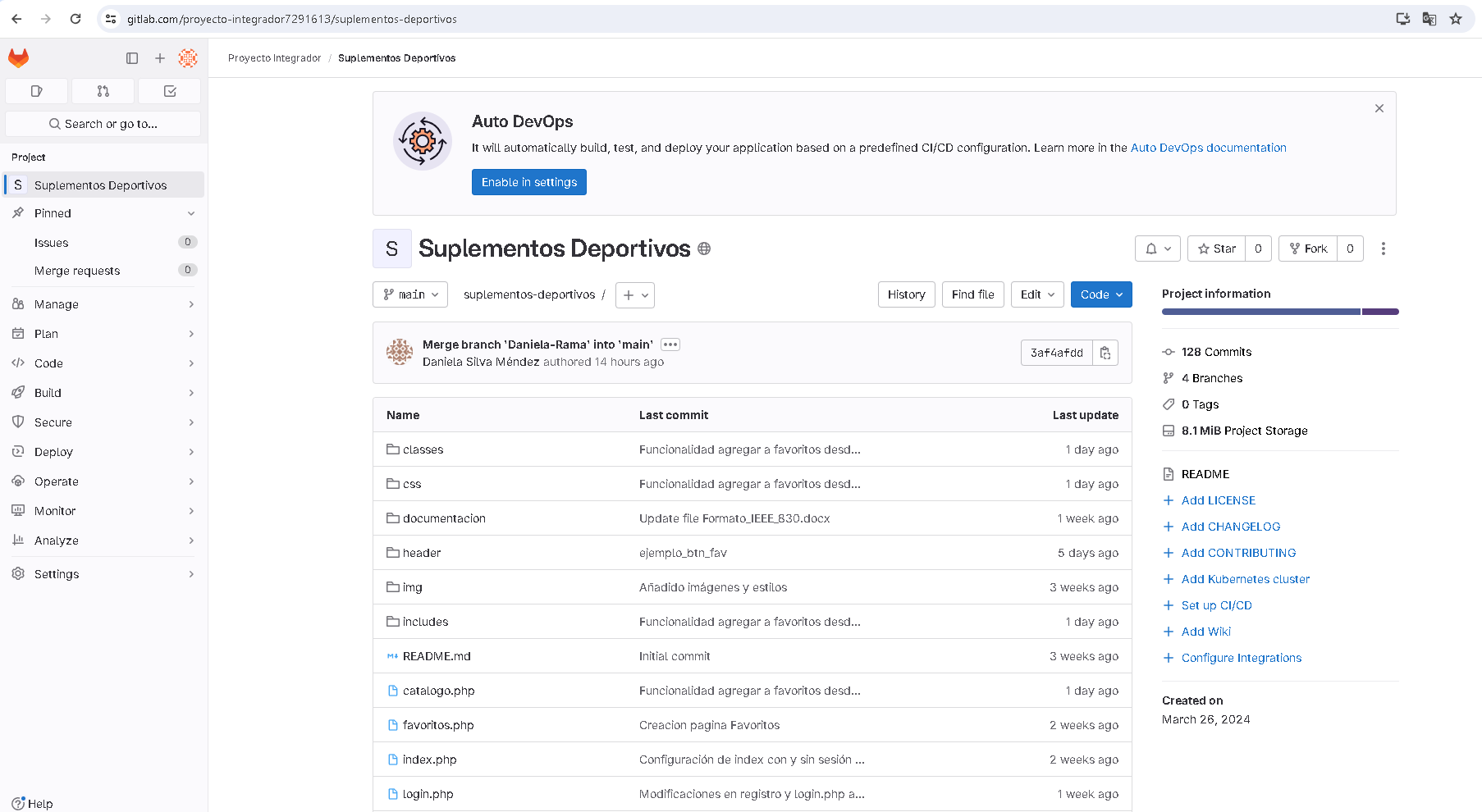Viewport: 1482px width, 812px height.
Task: View site information icon in address bar
Action: (x=111, y=19)
